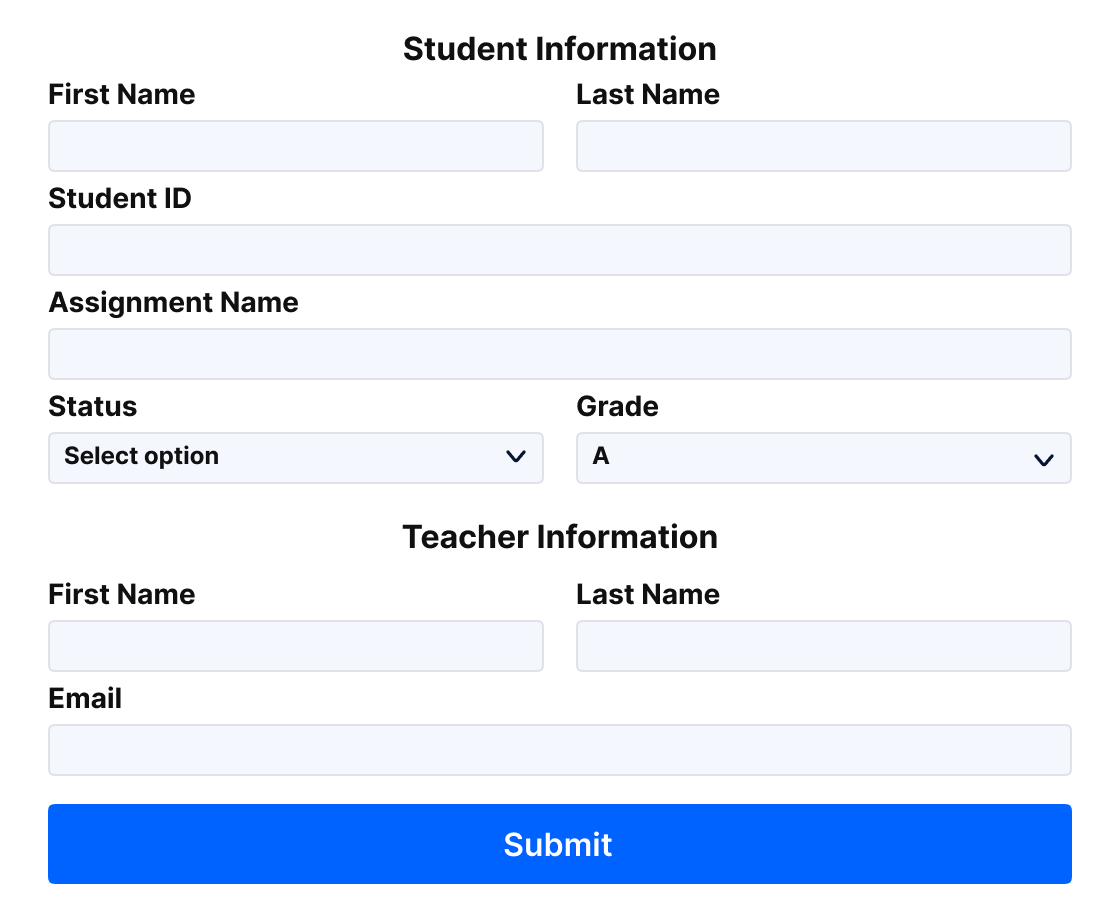Click the Status label text
Viewport: 1120px width, 912px height.
pos(93,406)
